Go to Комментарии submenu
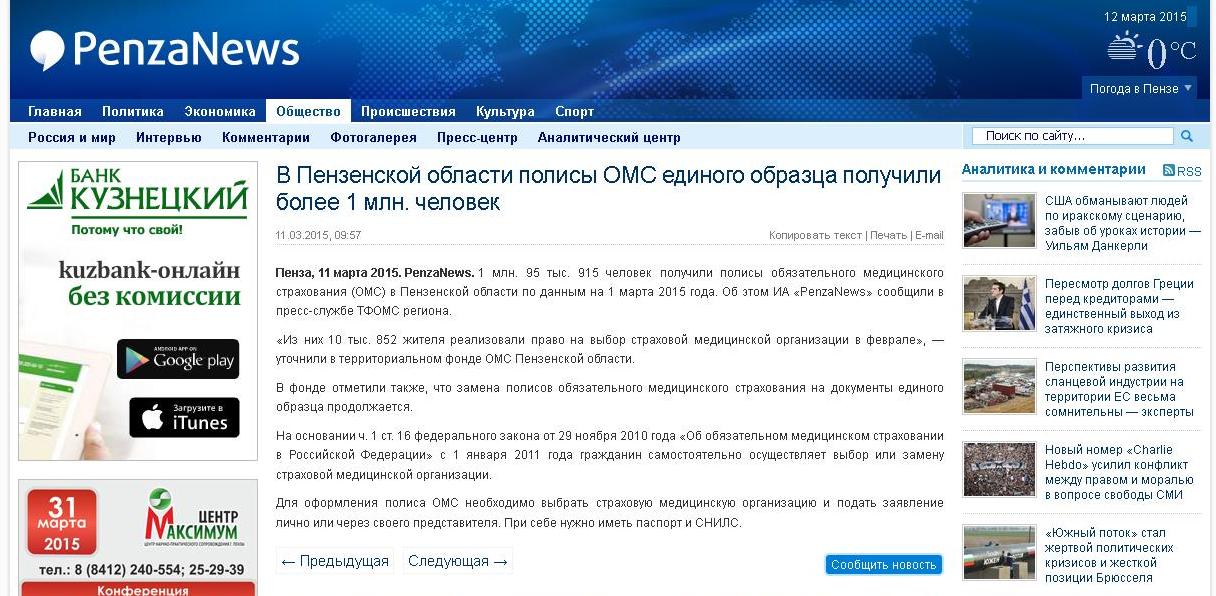The image size is (1216, 596). click(x=266, y=137)
